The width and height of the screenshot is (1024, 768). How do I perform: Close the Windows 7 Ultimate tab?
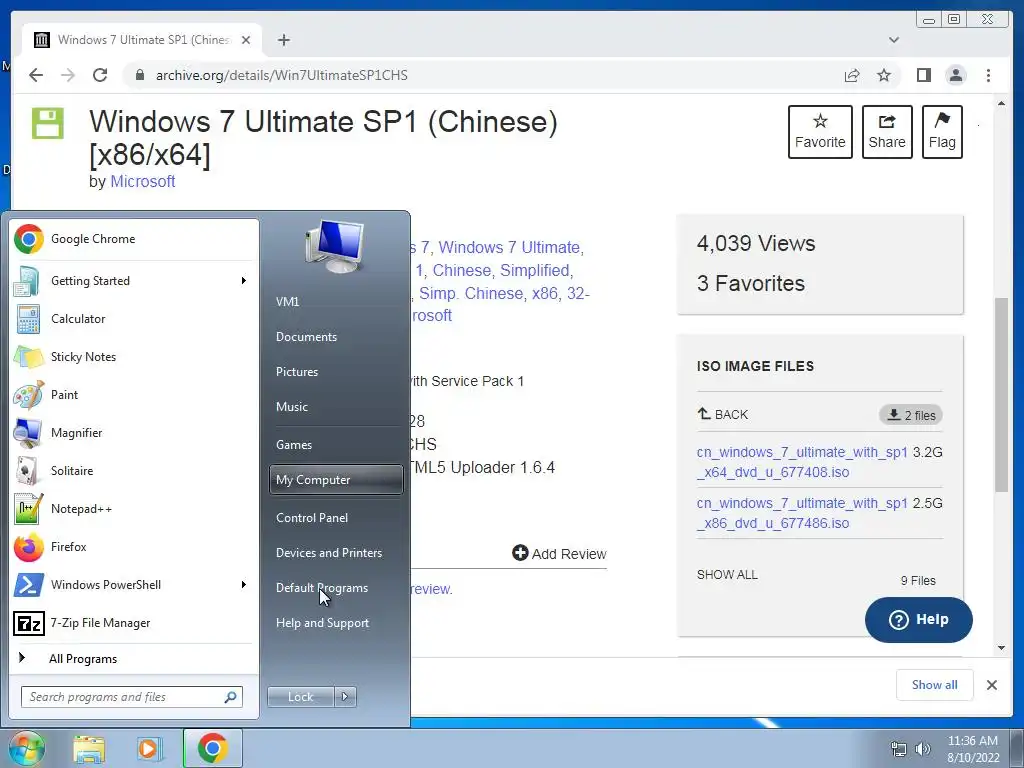click(x=246, y=40)
